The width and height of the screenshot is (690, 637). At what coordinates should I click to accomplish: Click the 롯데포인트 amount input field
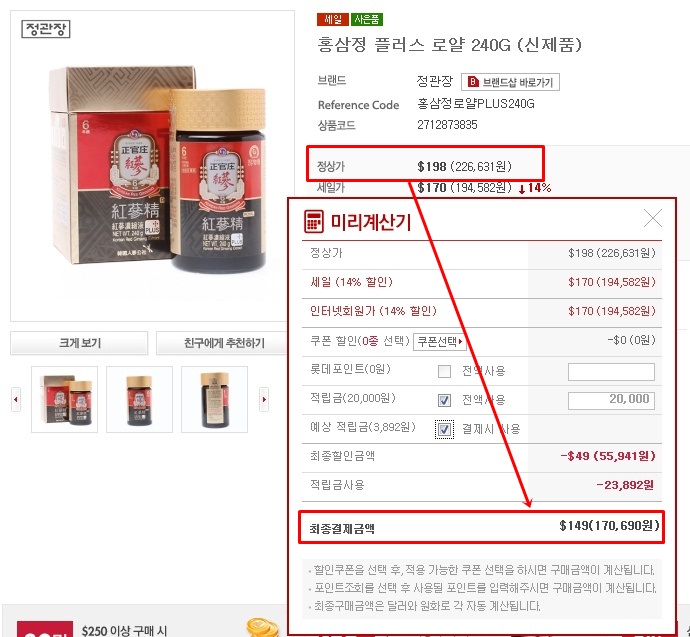click(x=611, y=372)
